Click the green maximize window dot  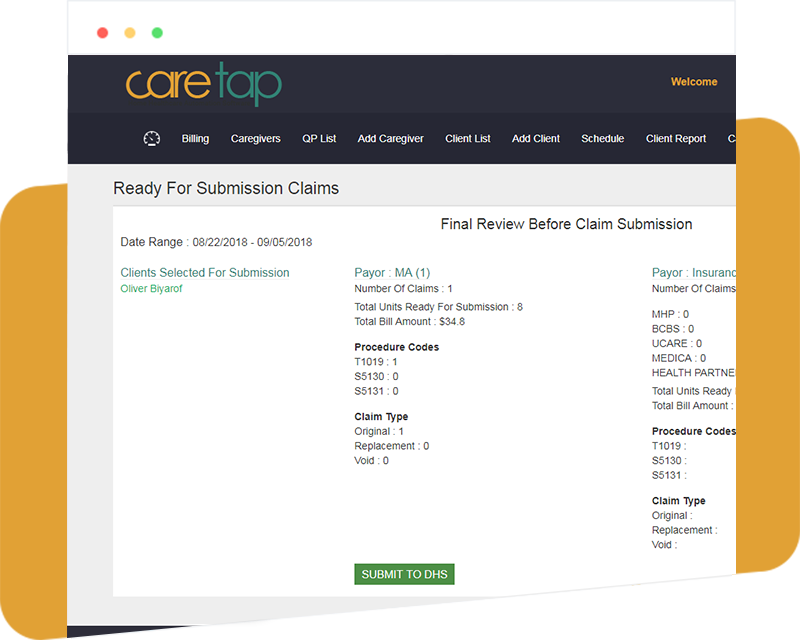click(x=157, y=33)
